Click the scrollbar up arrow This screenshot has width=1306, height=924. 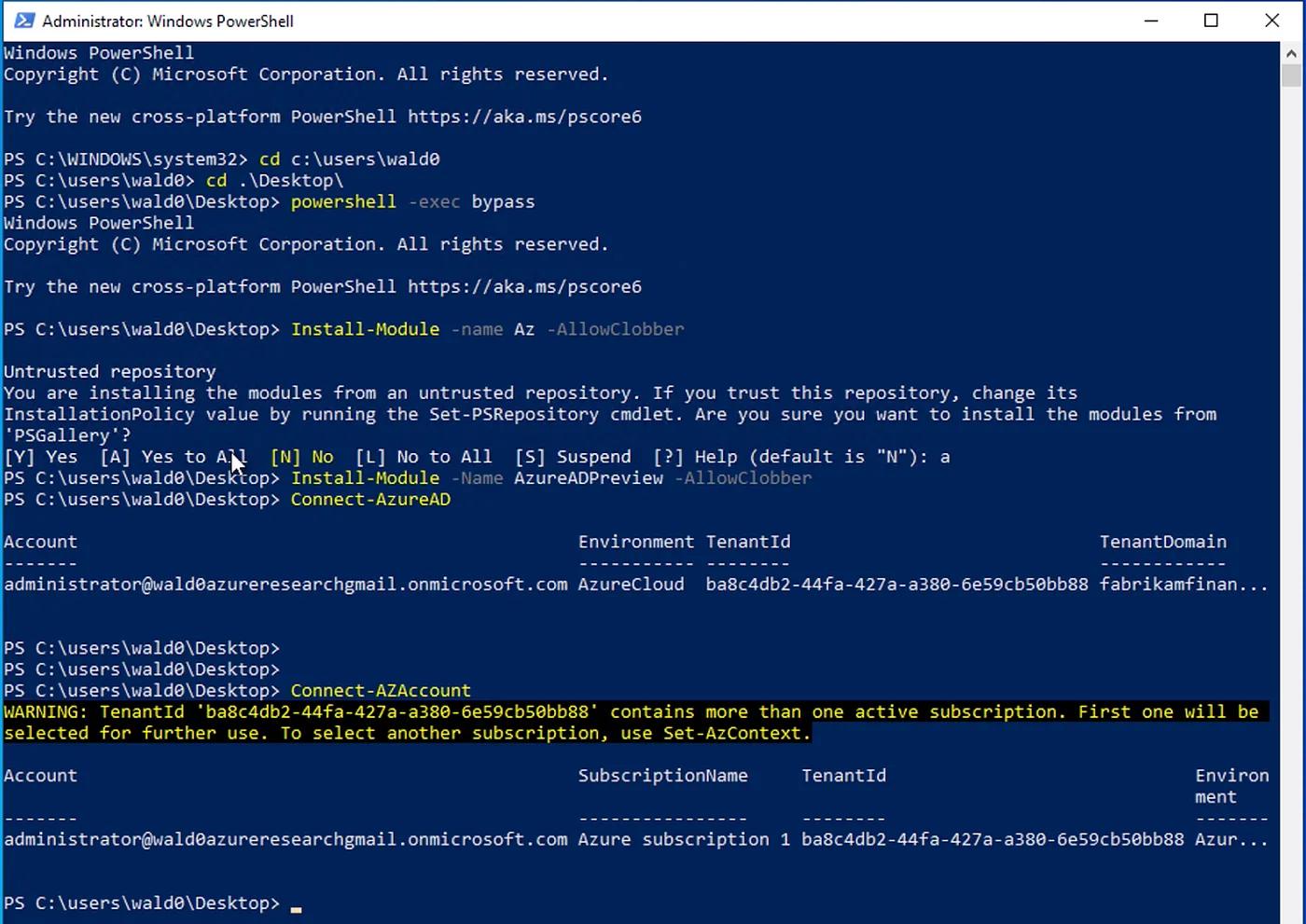click(x=1291, y=53)
